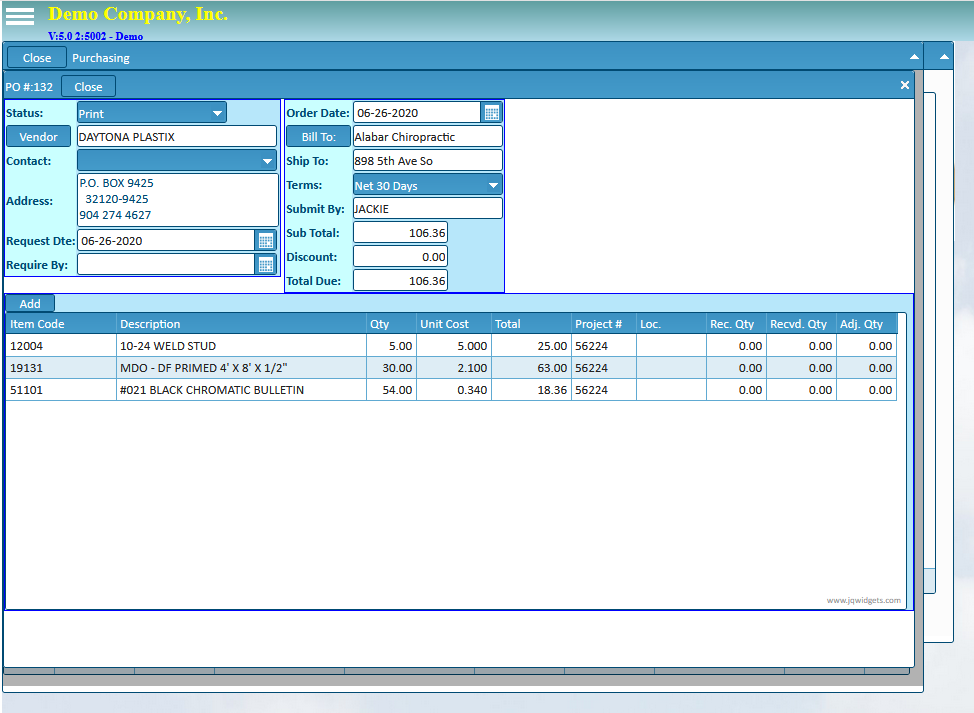974x713 pixels.
Task: Select item code 19131 cell
Action: click(61, 368)
